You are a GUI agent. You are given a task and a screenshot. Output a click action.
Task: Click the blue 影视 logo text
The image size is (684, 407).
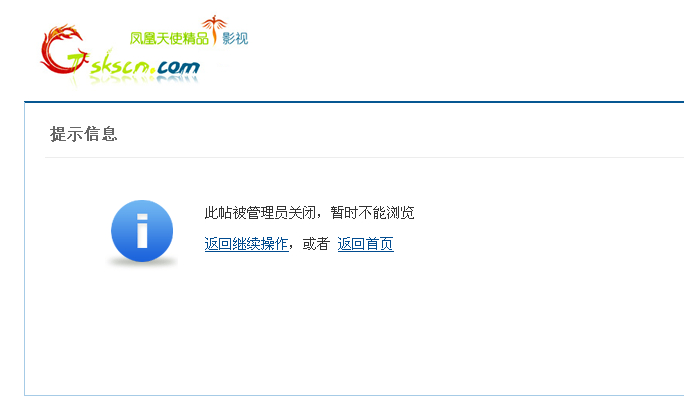point(235,38)
